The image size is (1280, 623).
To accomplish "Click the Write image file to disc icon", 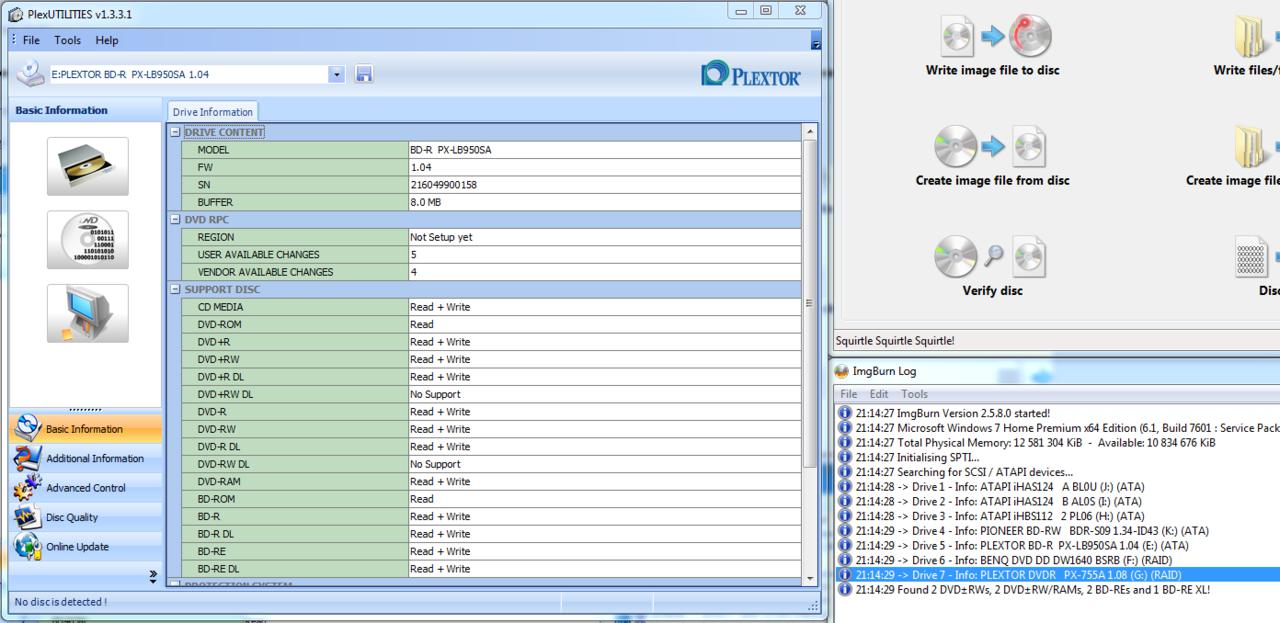I will 992,37.
